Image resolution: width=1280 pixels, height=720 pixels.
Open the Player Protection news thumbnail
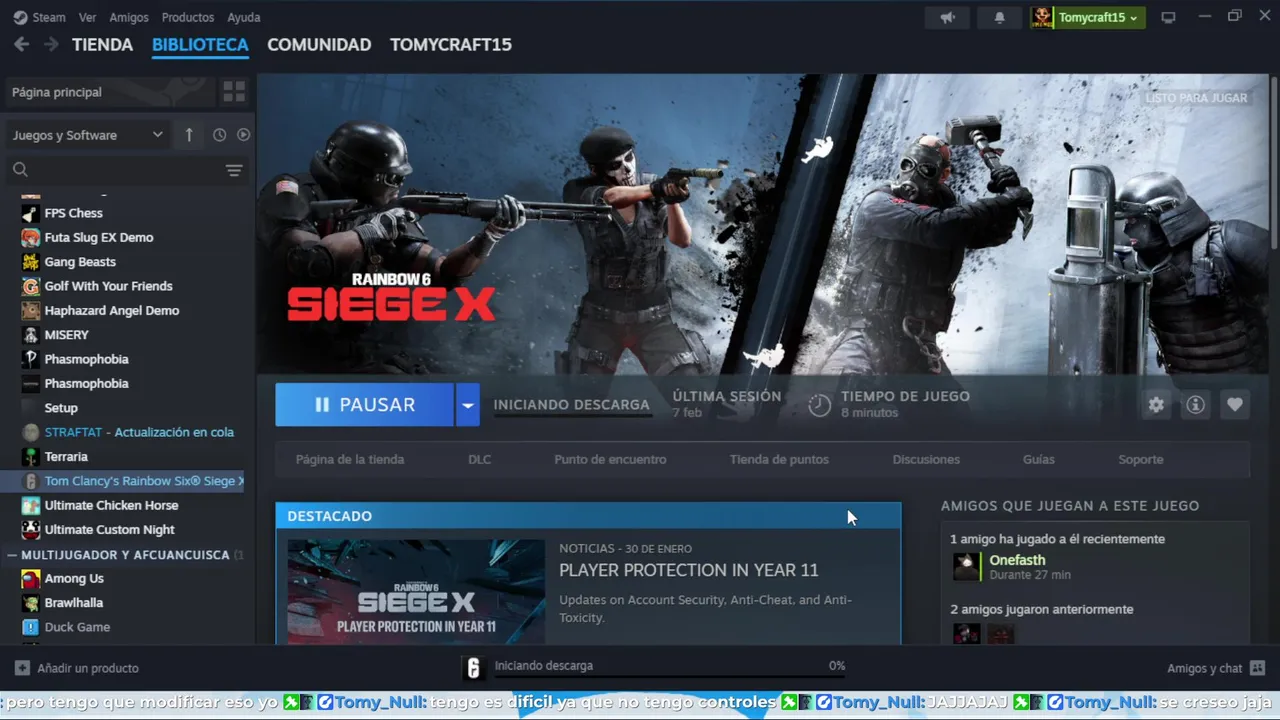coord(416,592)
